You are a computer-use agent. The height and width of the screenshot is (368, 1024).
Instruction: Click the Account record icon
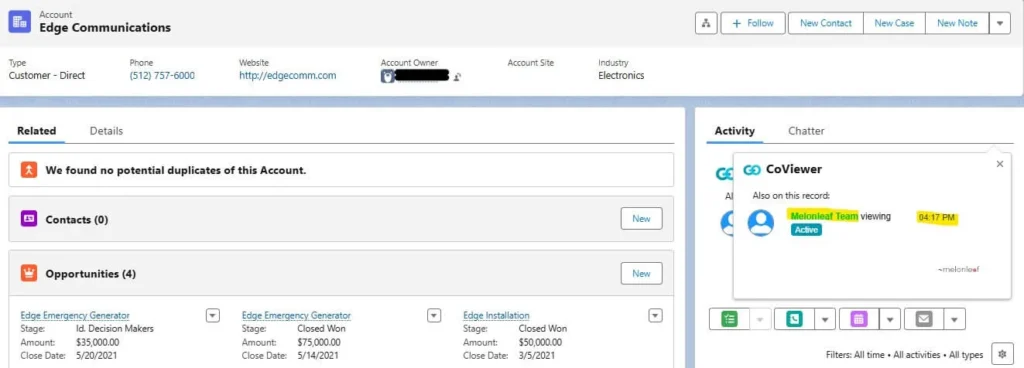[x=20, y=22]
